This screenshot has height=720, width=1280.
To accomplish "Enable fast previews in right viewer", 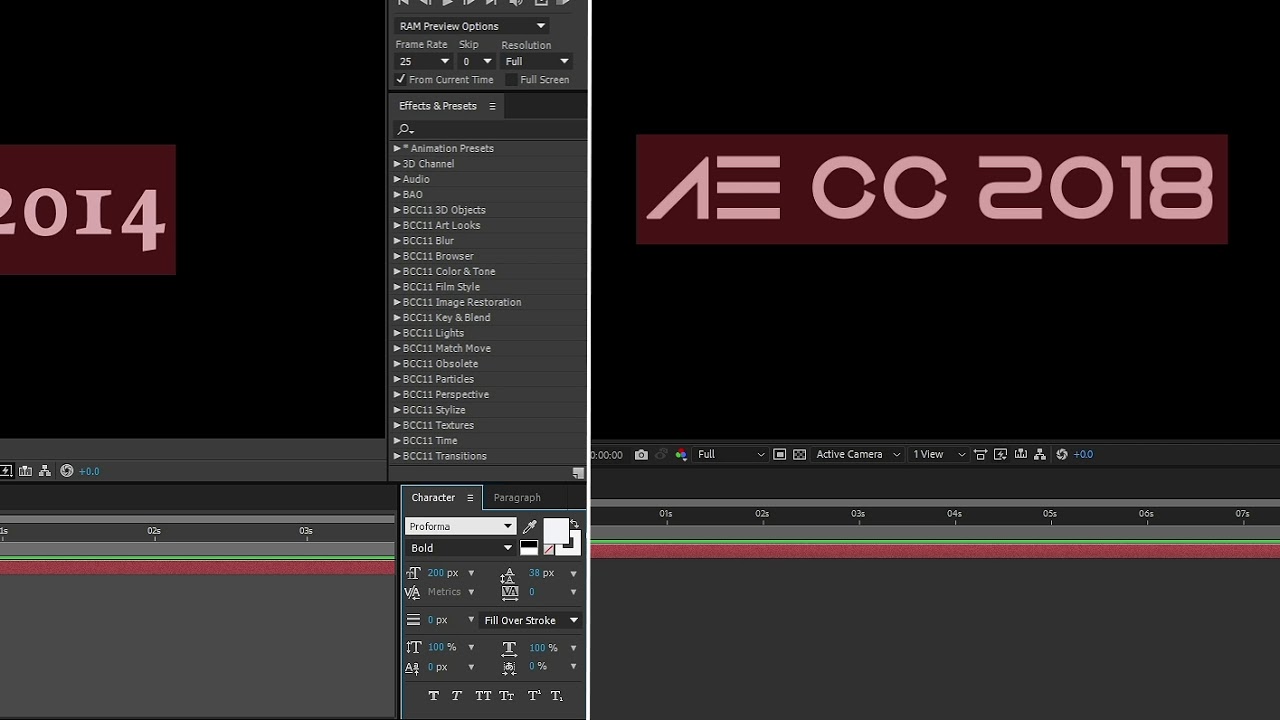I will point(1001,454).
